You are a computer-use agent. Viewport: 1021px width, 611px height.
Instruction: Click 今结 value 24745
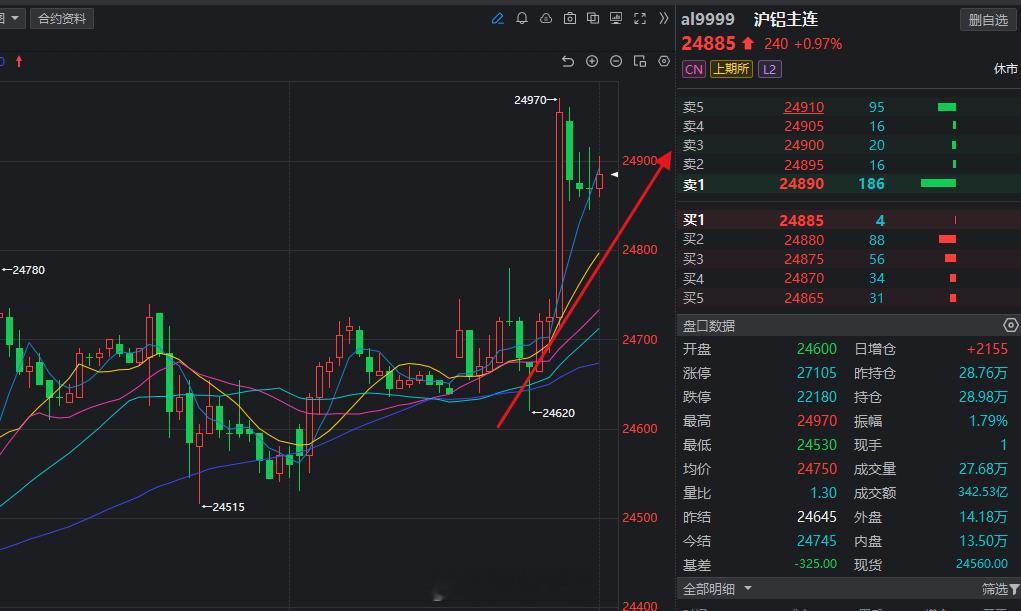(817, 541)
